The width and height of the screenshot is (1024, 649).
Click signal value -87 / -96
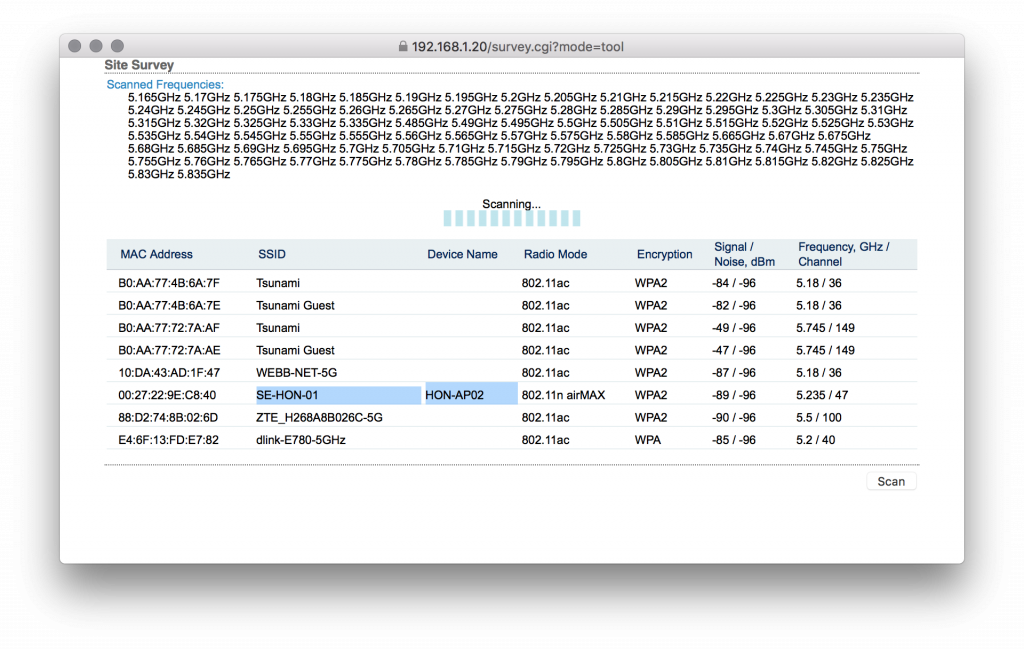733,372
